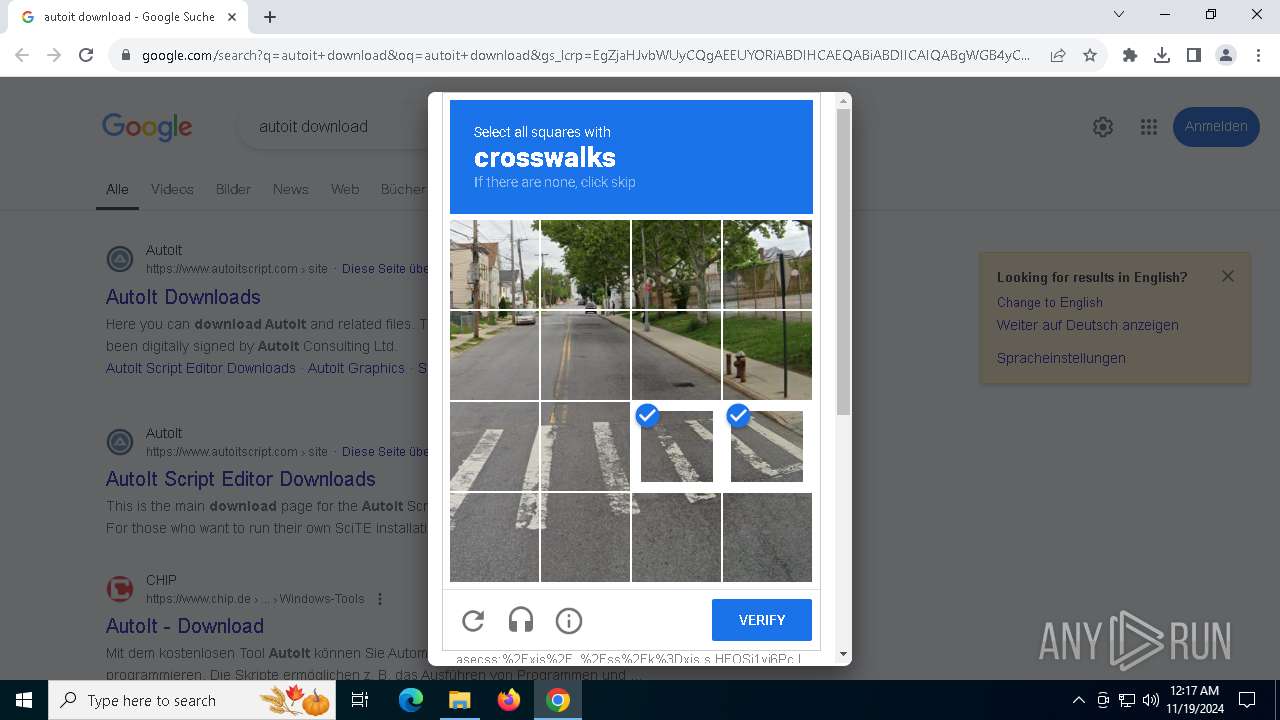Switch to Bilder search tab
1280x720 pixels.
click(x=233, y=189)
